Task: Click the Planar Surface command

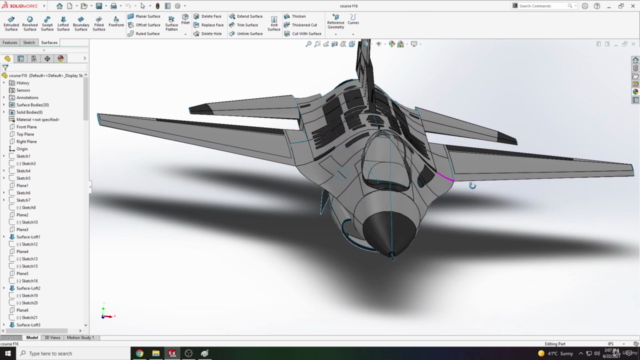Action: 144,16
